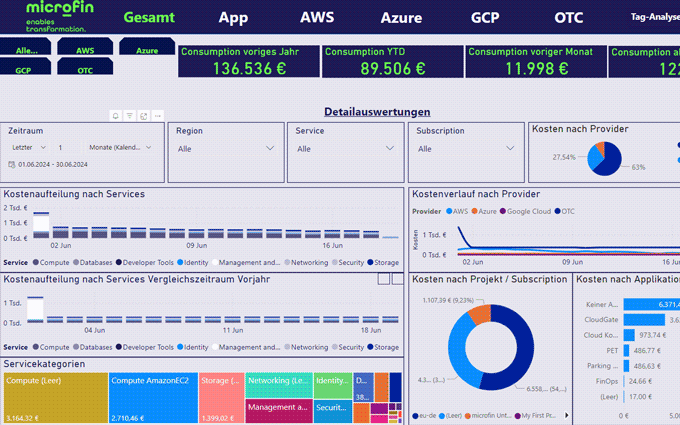Show next legend entries in Projekt chart
The height and width of the screenshot is (425, 680).
pos(566,415)
